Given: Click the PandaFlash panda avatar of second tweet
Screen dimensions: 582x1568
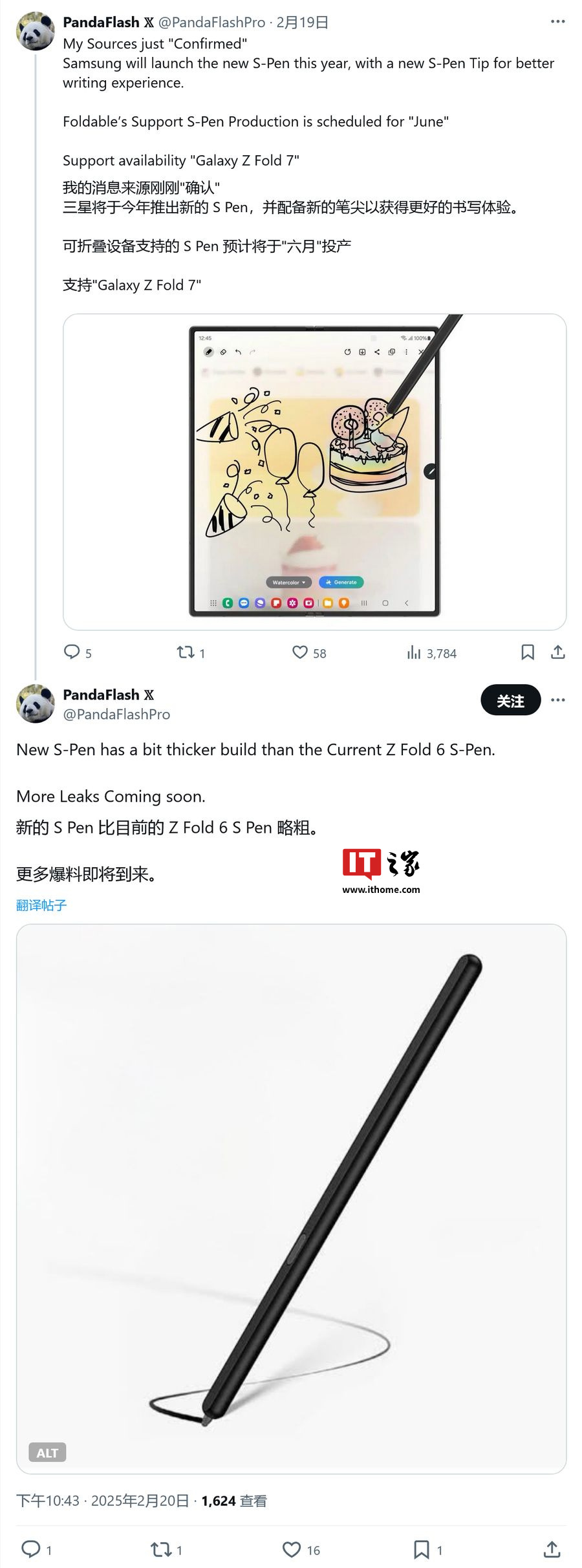Looking at the screenshot, I should pos(36,703).
